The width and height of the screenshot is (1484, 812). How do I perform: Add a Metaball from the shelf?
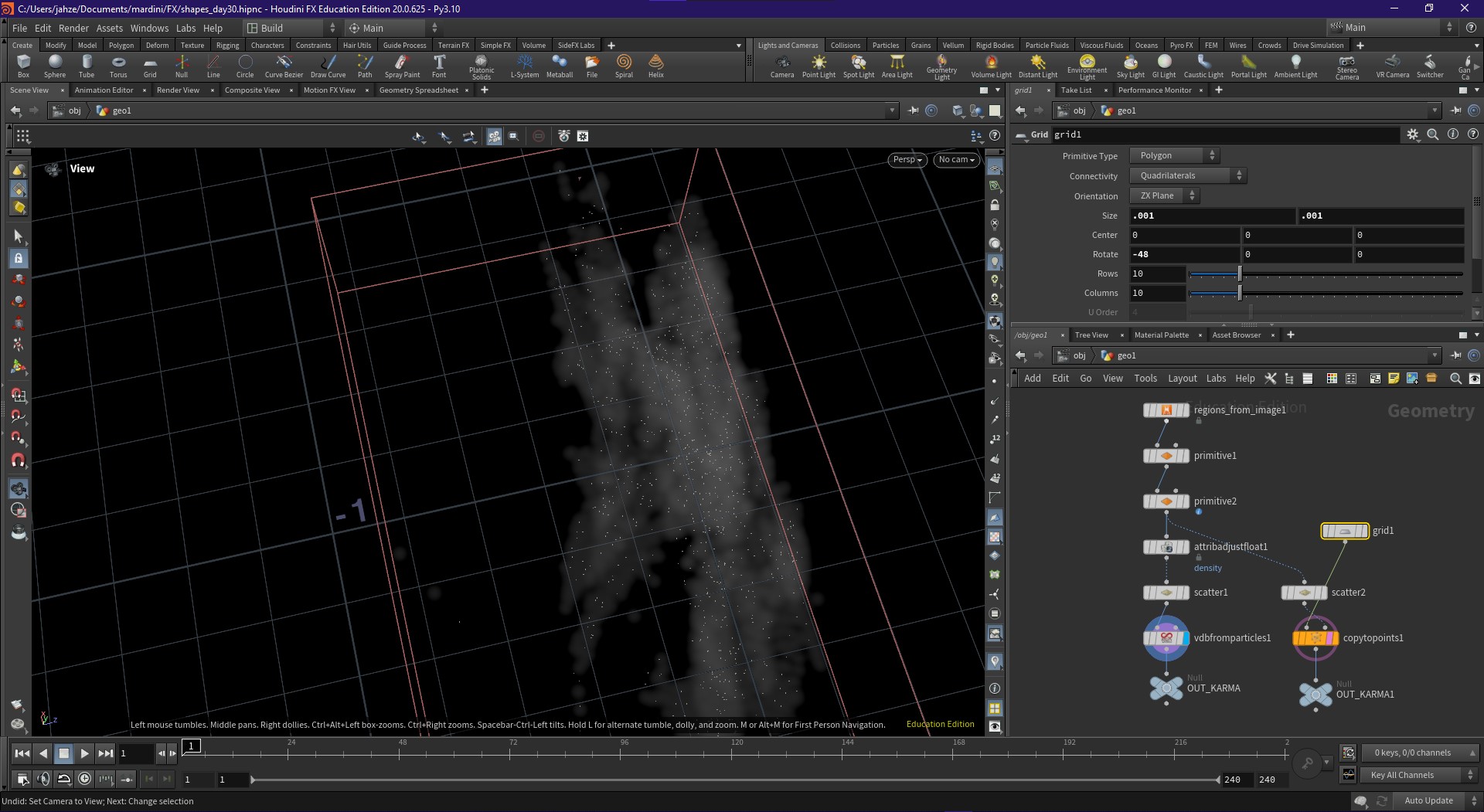click(x=560, y=66)
